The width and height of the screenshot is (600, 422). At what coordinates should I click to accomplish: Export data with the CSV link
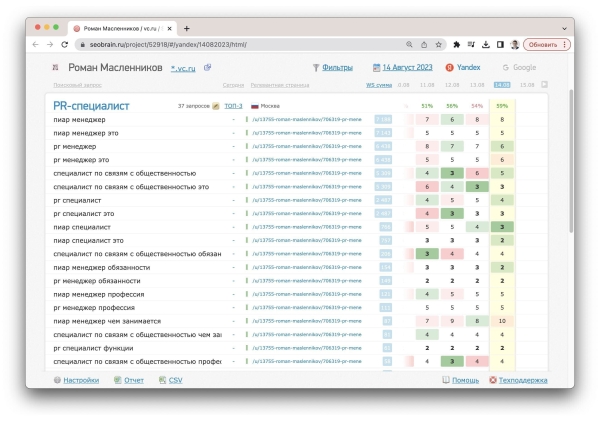pyautogui.click(x=175, y=380)
